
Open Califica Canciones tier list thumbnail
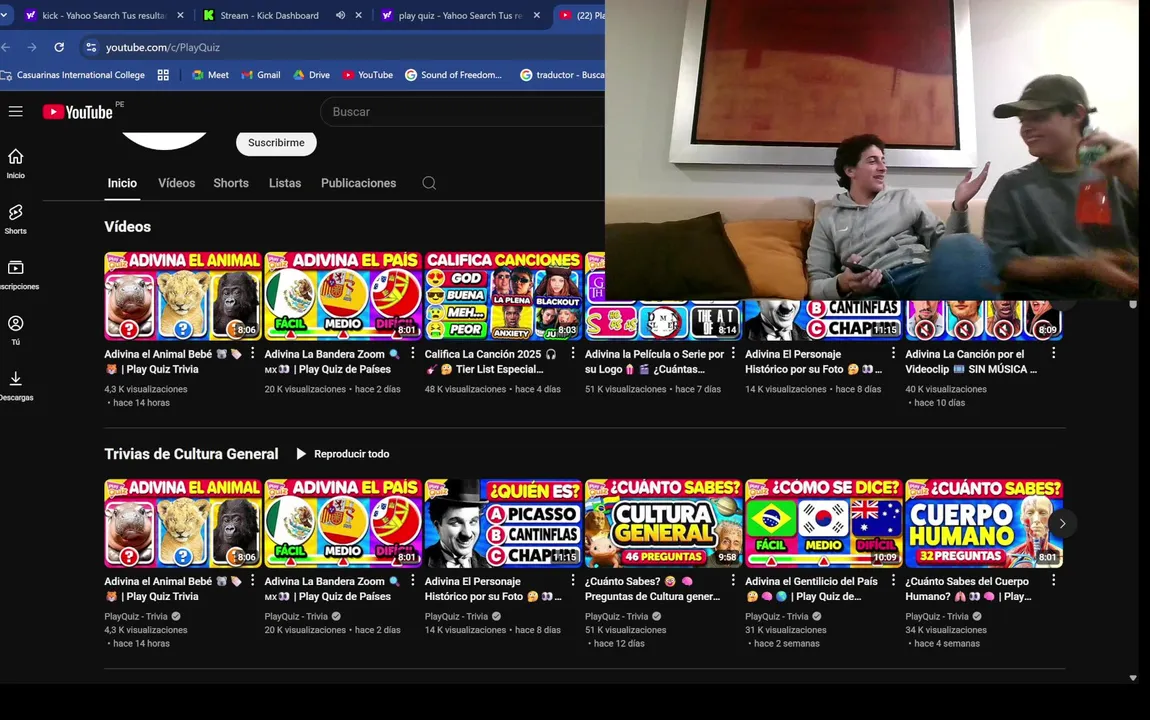click(503, 295)
